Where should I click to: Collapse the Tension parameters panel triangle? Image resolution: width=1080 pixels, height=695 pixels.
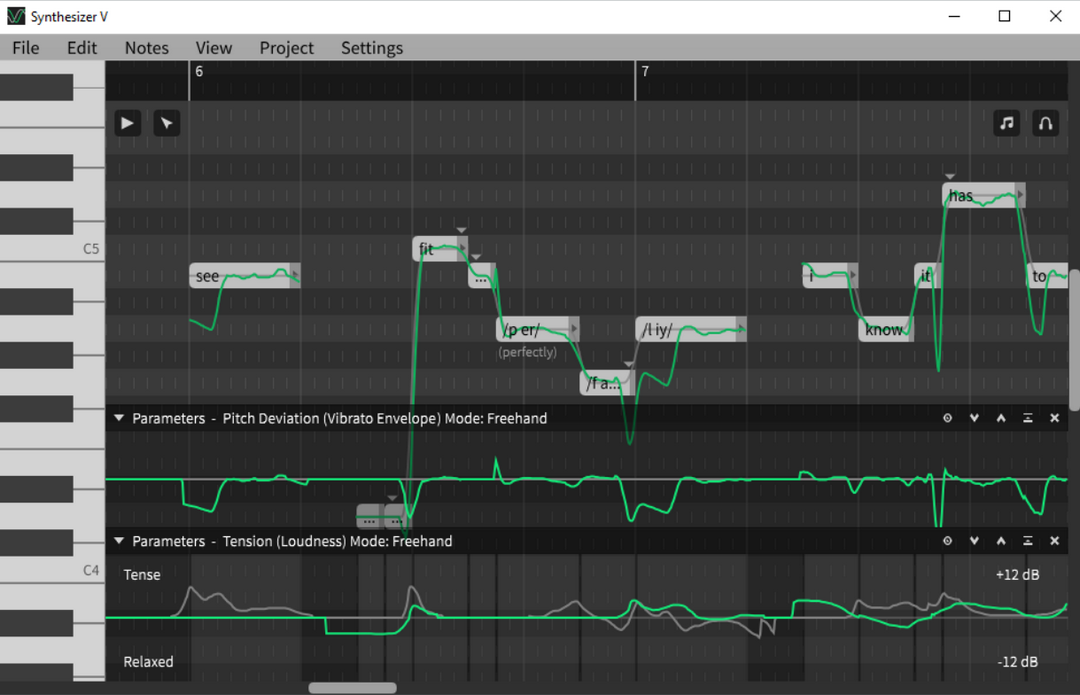pos(119,541)
